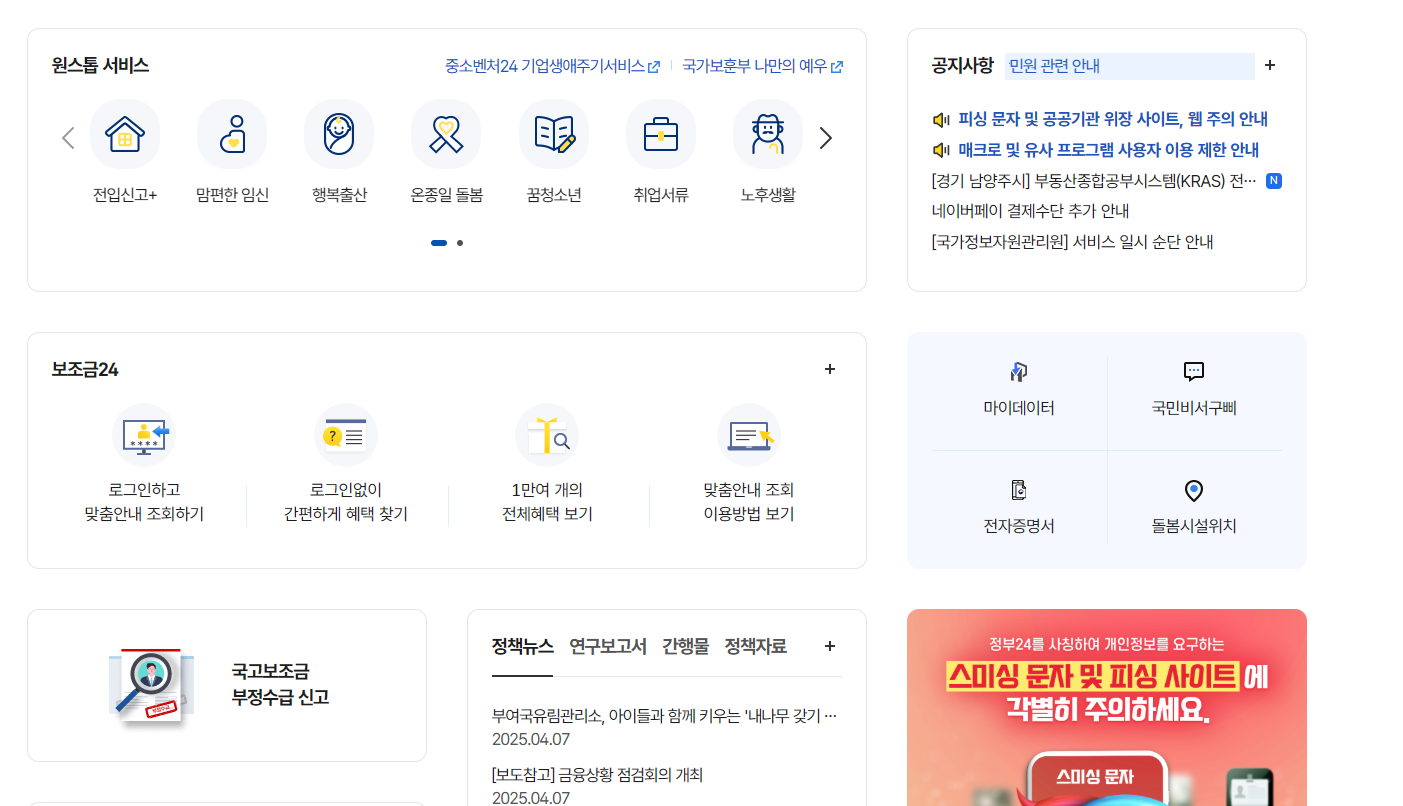Open the 국민비서구삐 chat icon
Screen dimensions: 1403x806
(x=1194, y=372)
